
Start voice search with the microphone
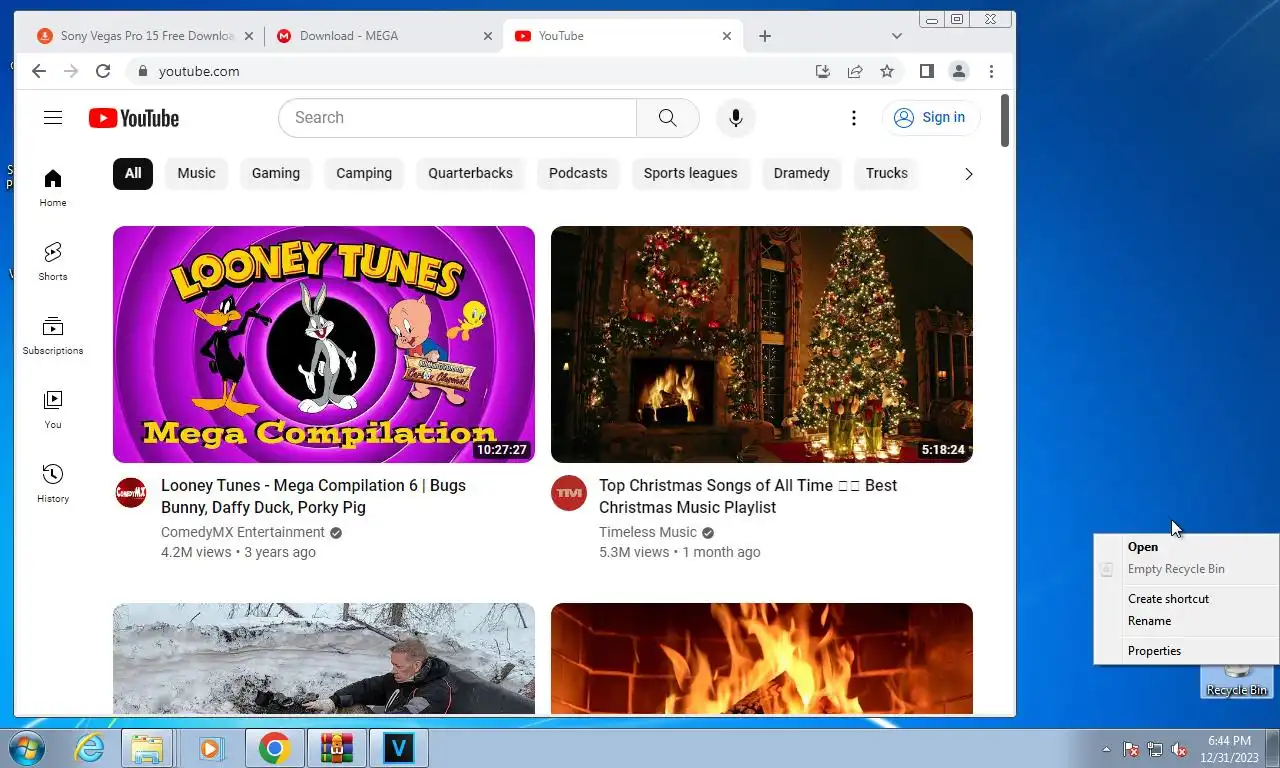pyautogui.click(x=736, y=118)
